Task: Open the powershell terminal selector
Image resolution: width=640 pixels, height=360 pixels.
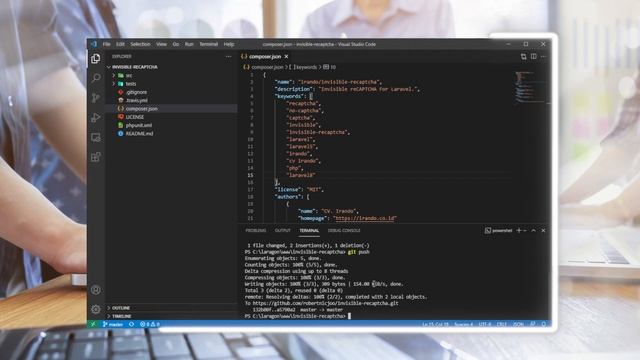Action: (498, 231)
